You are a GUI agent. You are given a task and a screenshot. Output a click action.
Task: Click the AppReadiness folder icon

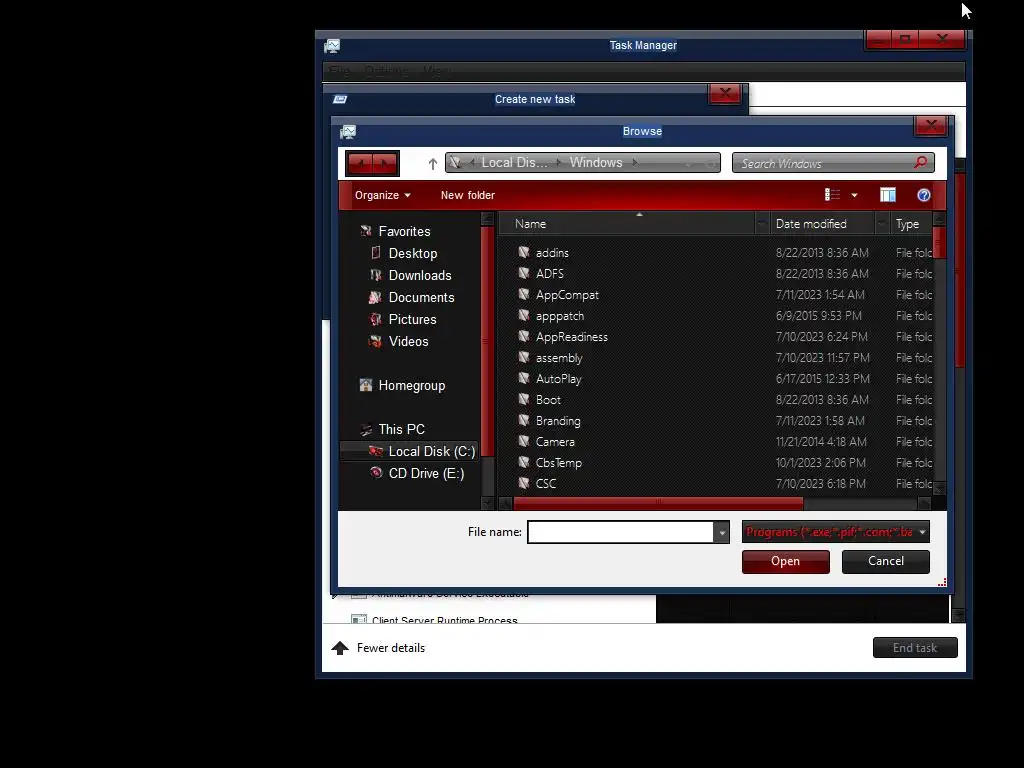pyautogui.click(x=524, y=336)
